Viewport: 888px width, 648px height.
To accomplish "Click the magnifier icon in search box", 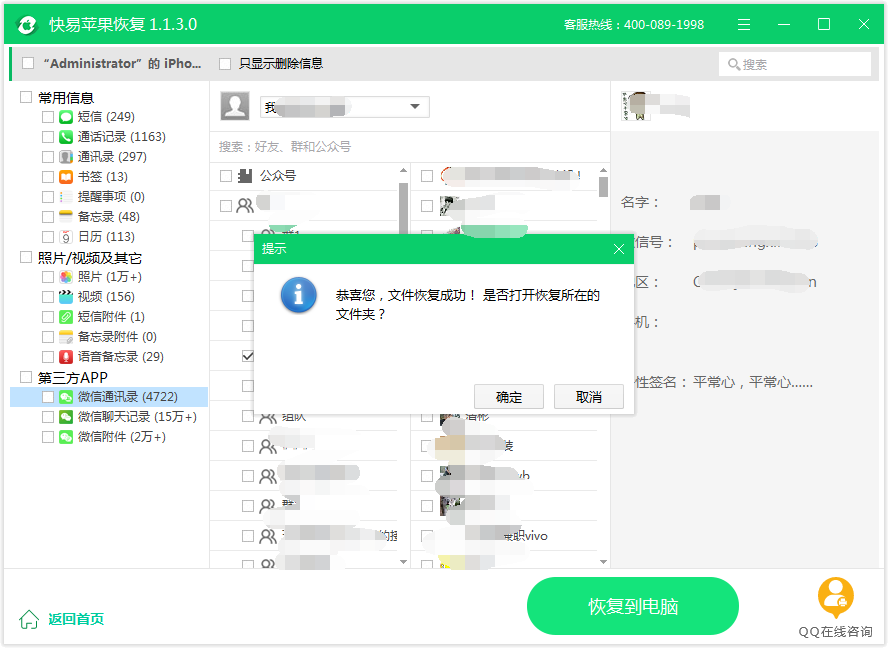I will point(733,65).
